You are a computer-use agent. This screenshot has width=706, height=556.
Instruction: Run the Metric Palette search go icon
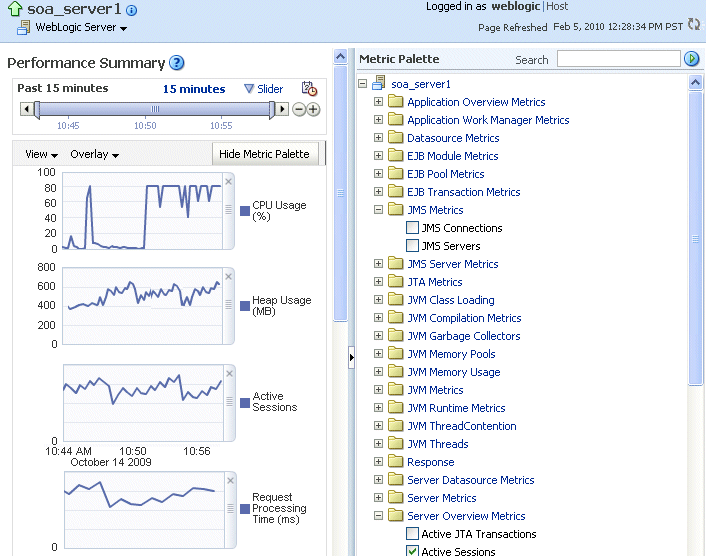692,59
